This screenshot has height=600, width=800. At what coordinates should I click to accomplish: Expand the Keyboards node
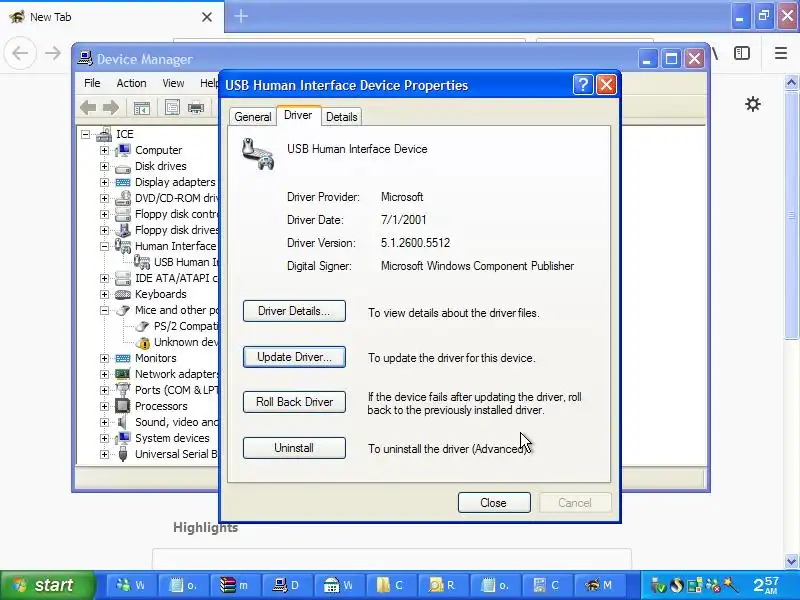click(x=105, y=294)
